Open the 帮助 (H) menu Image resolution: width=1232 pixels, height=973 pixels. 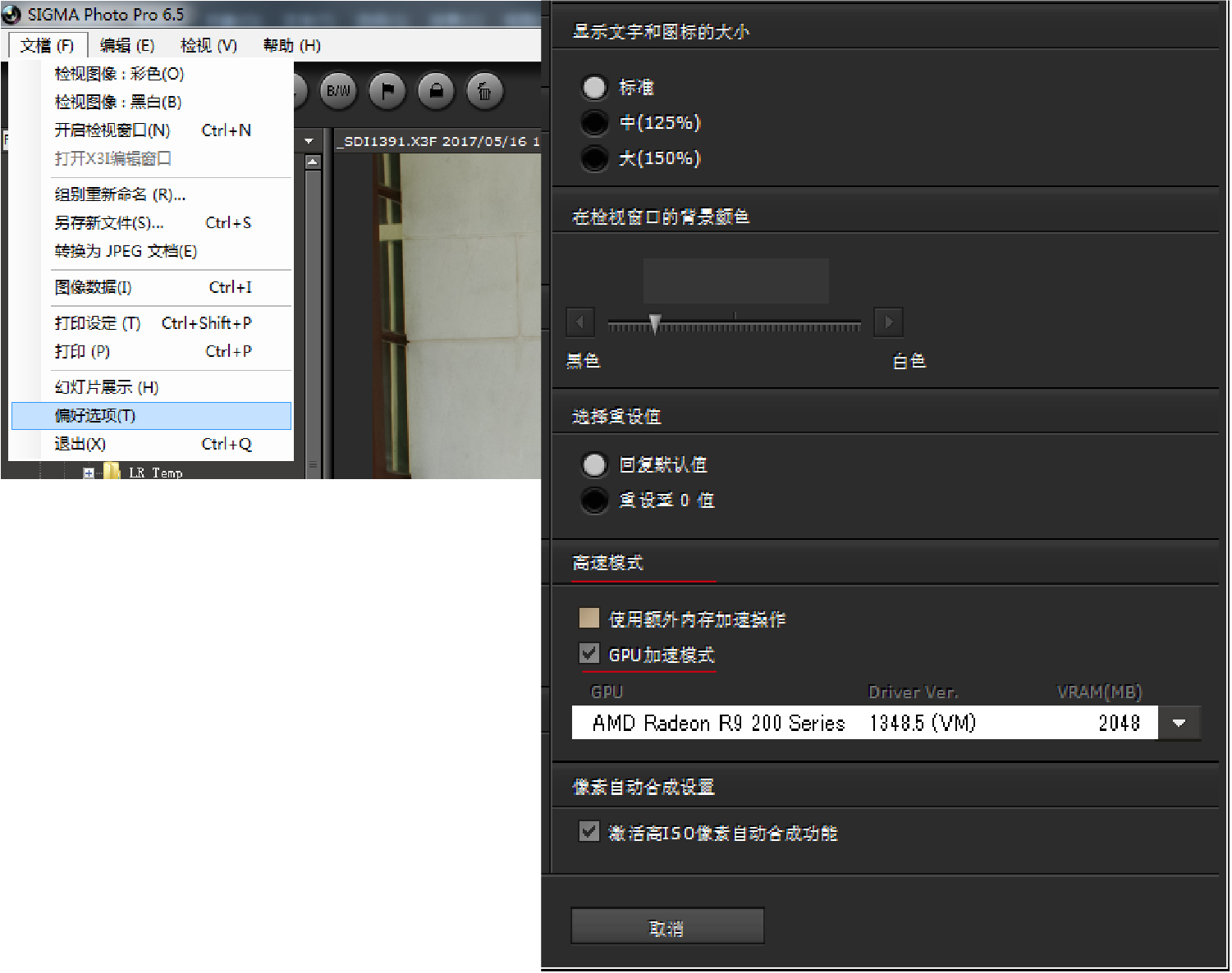pos(291,45)
